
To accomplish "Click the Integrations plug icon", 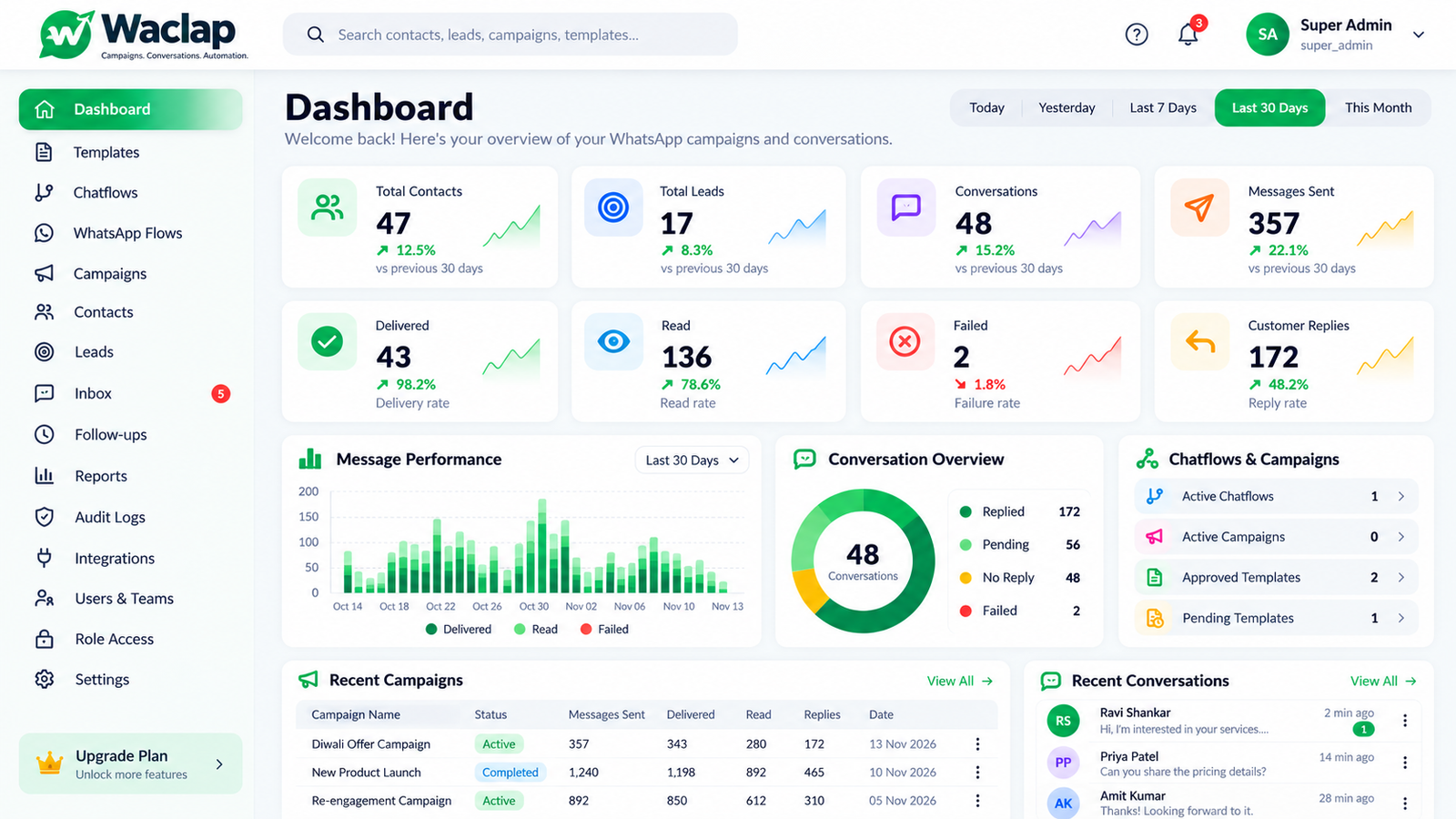I will coord(44,558).
